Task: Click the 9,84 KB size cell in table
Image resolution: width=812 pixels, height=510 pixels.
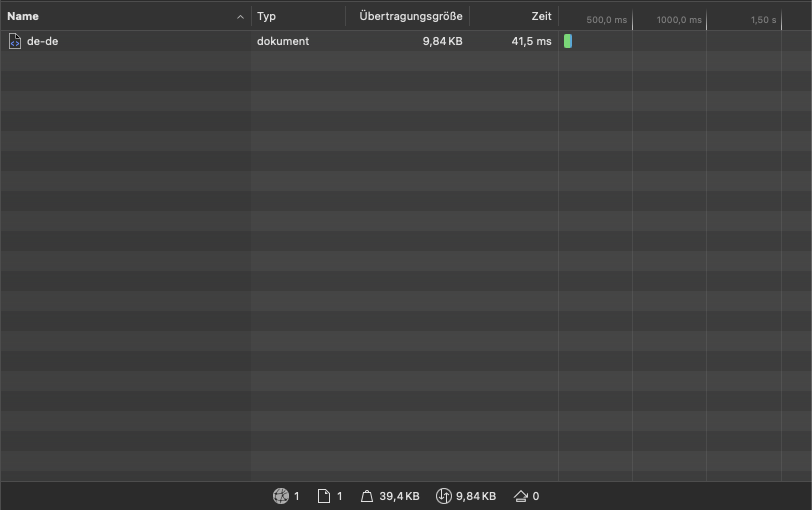Action: (442, 41)
